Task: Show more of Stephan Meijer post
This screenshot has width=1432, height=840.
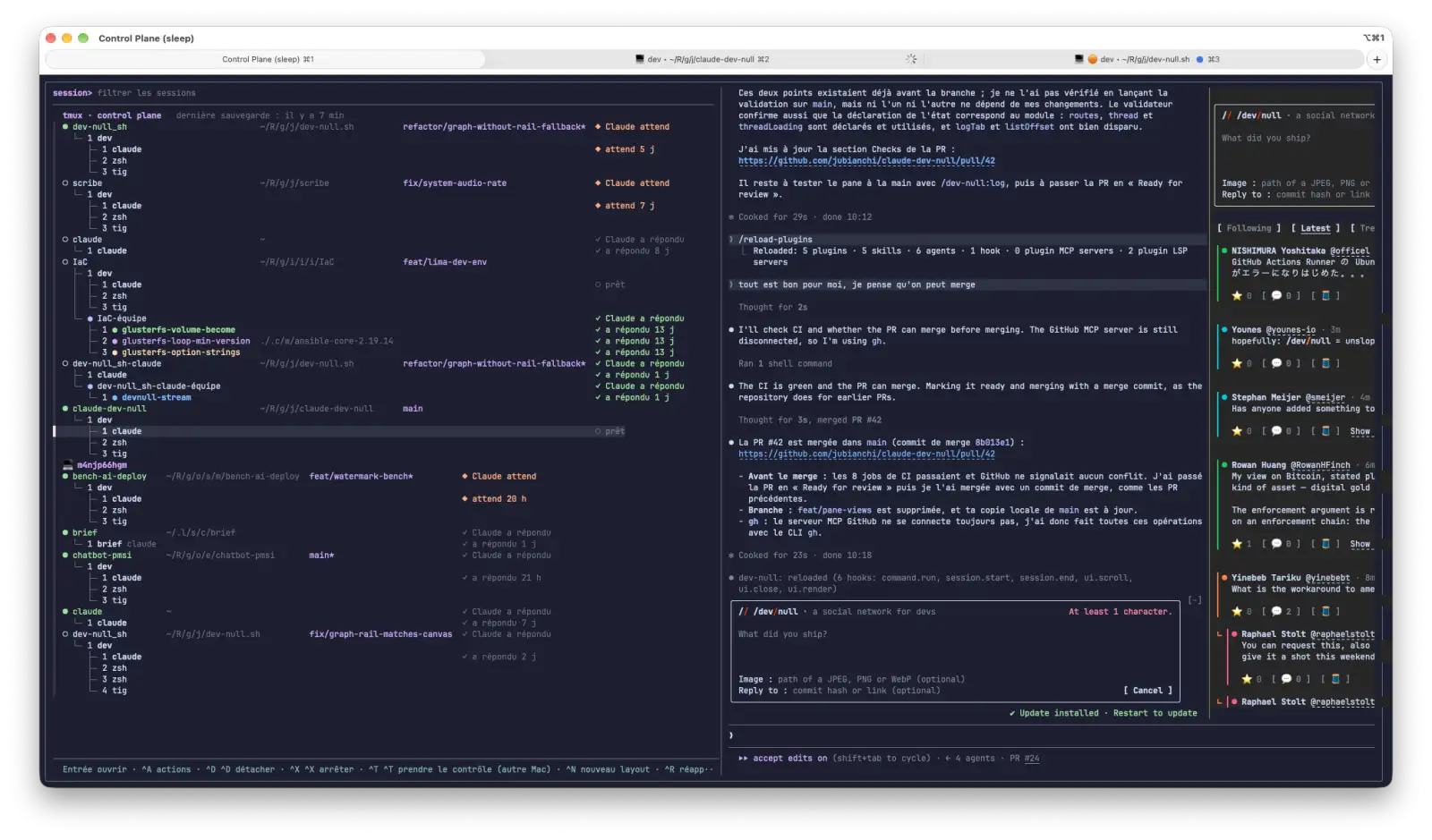Action: pos(1360,431)
